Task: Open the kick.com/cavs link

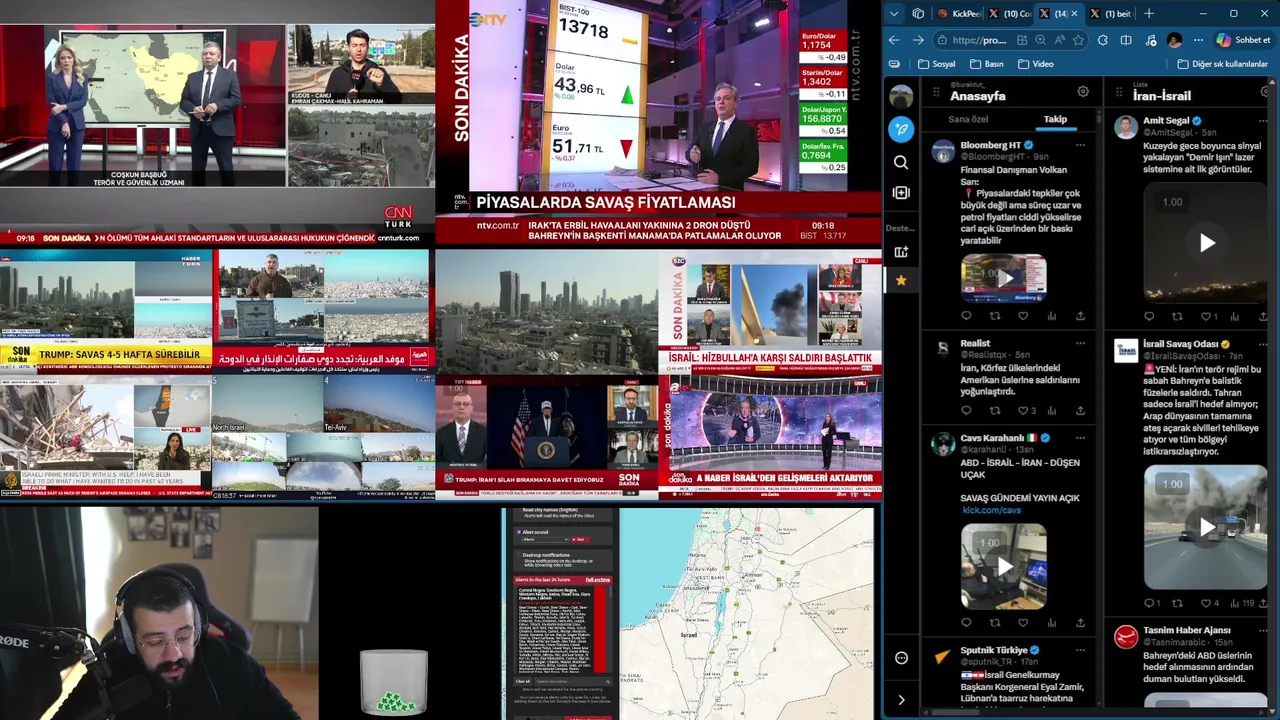Action: tap(992, 510)
